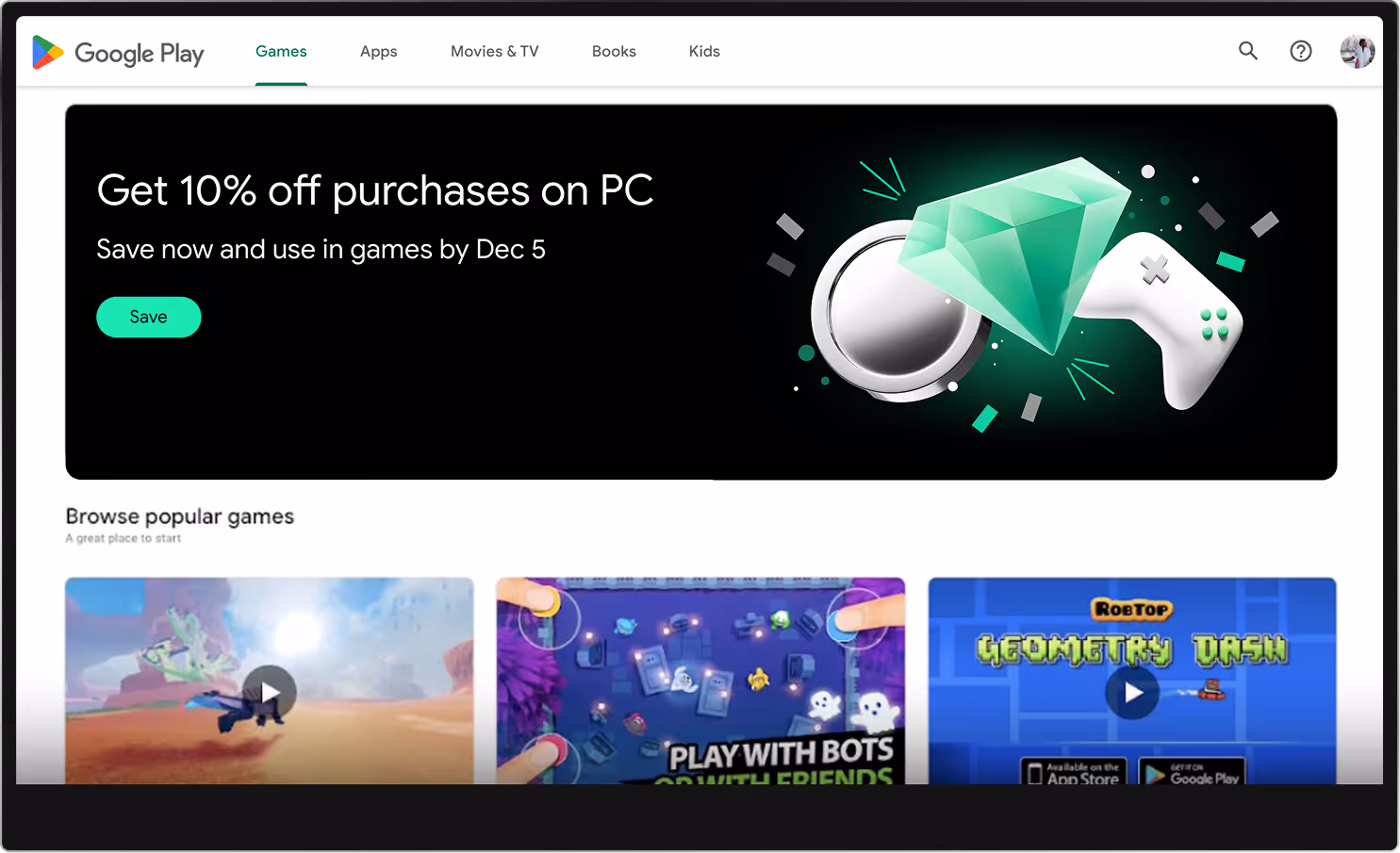This screenshot has width=1400, height=853.
Task: Click the Google Play logo
Action: 118,53
